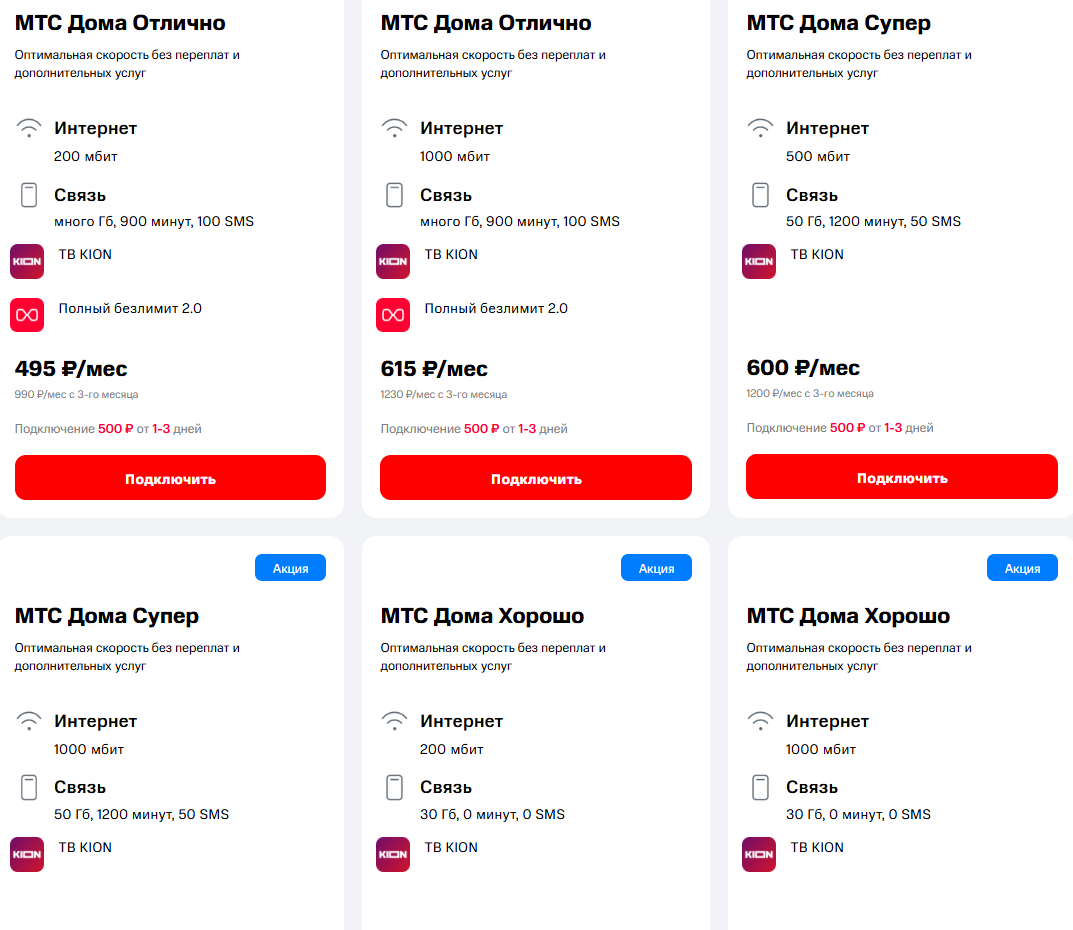Click the phone icon in МТС Дома Хорошо 1000 мбит card
This screenshot has width=1073, height=930.
(x=761, y=787)
